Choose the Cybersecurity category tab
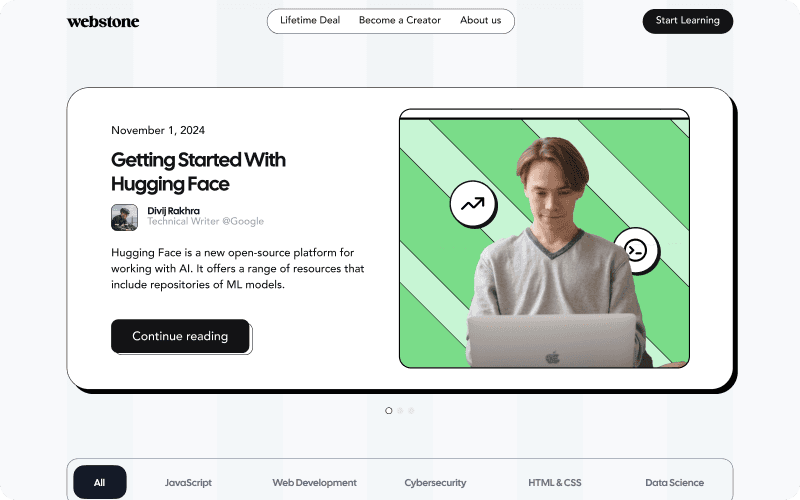800x500 pixels. click(435, 483)
